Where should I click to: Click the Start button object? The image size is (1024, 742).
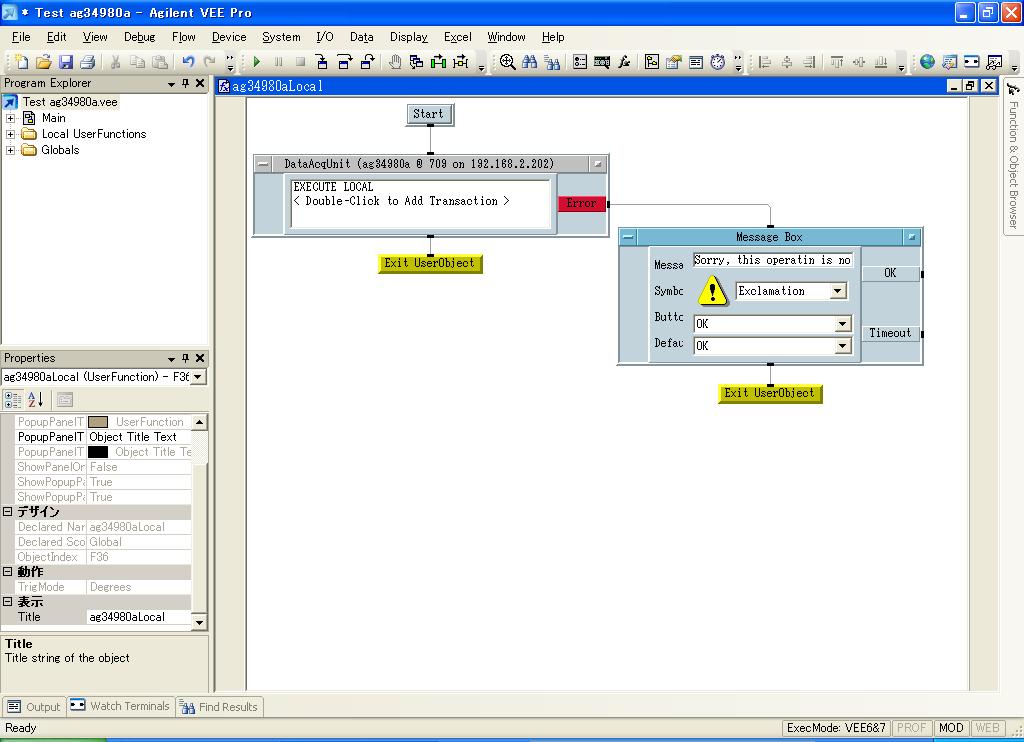[429, 114]
